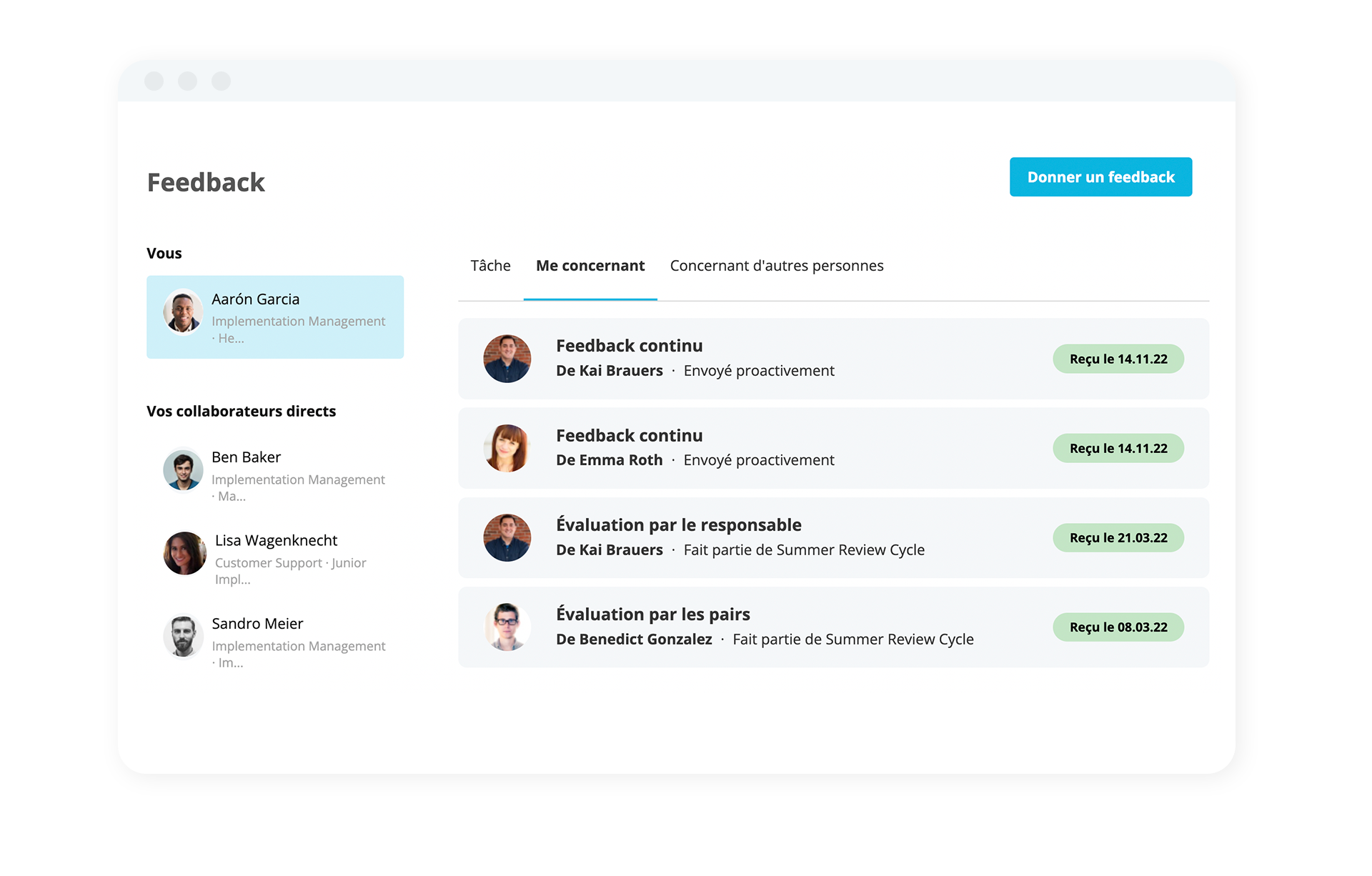Select 'Me concernant' tab
This screenshot has height=876, width=1372.
pos(590,265)
